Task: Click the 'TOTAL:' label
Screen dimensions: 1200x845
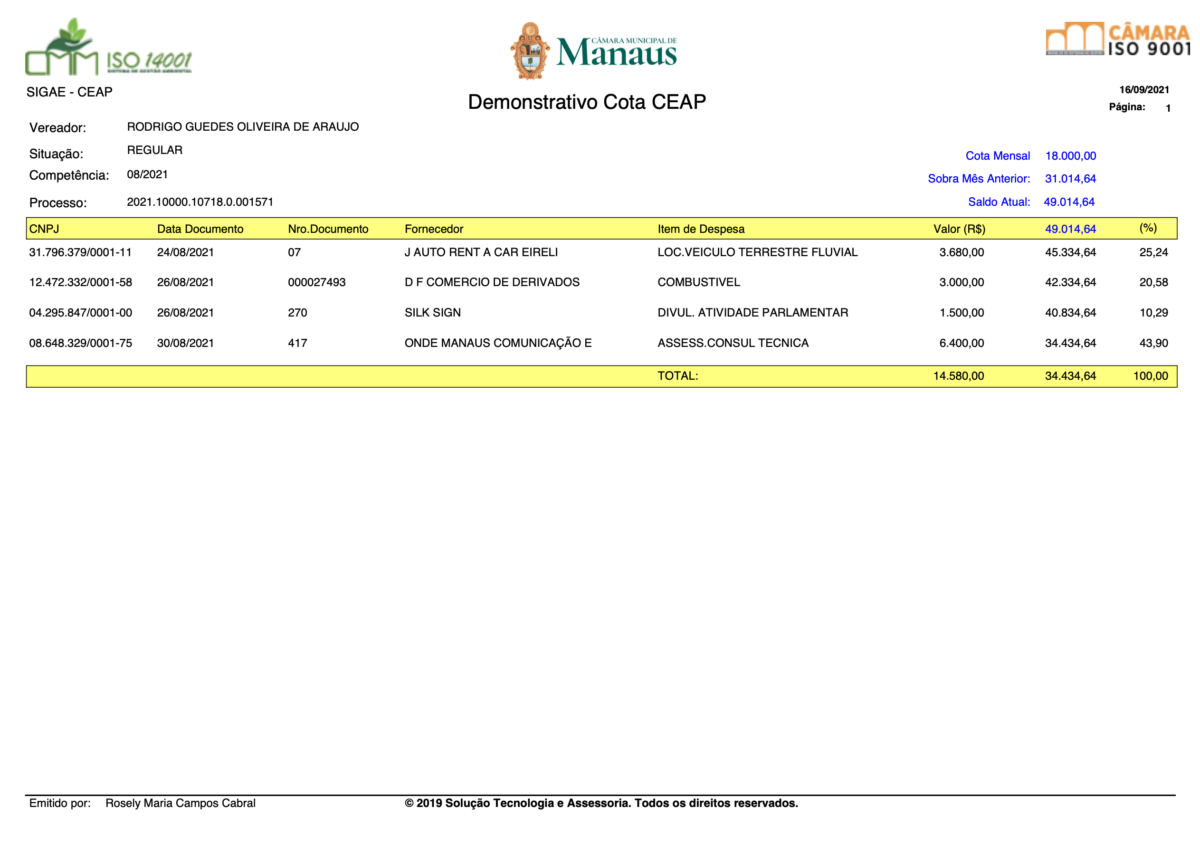Action: click(677, 376)
